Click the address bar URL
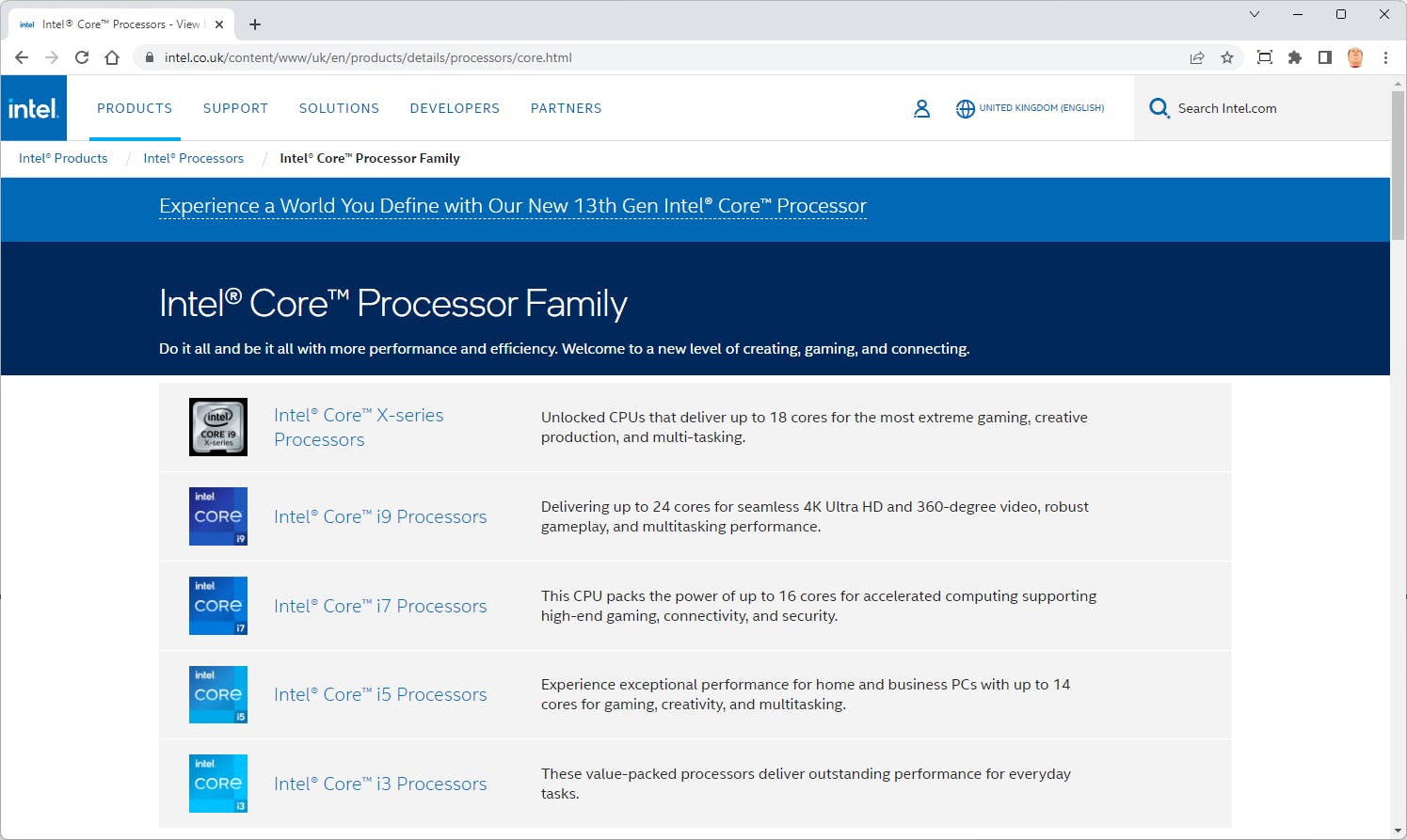1407x840 pixels. [x=368, y=57]
